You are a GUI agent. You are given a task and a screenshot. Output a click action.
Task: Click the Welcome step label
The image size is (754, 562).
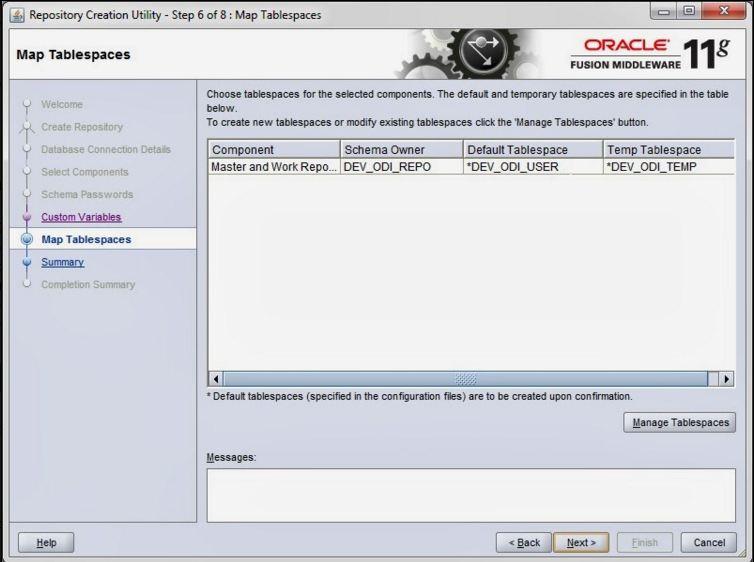[62, 104]
